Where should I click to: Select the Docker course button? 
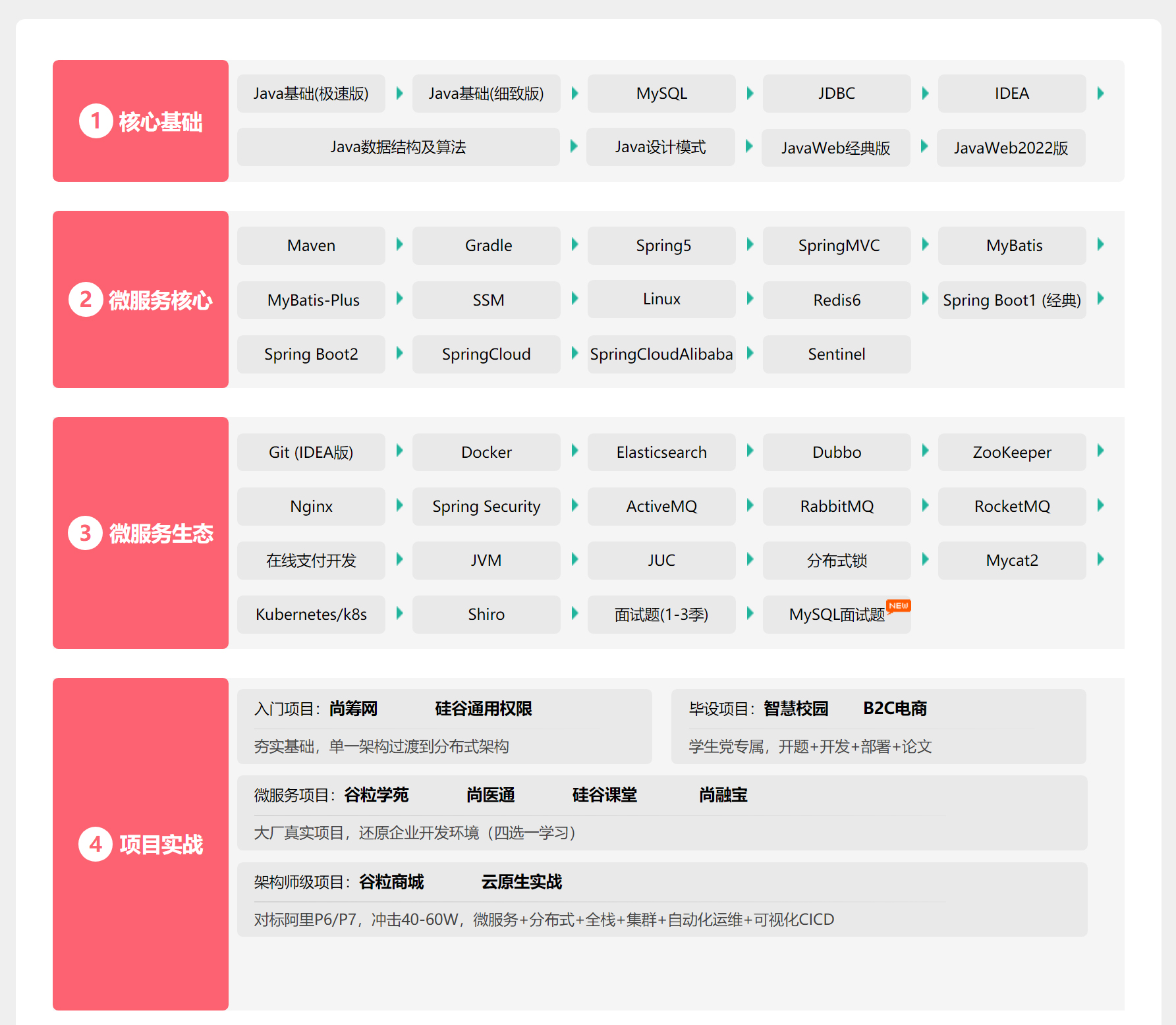(486, 453)
